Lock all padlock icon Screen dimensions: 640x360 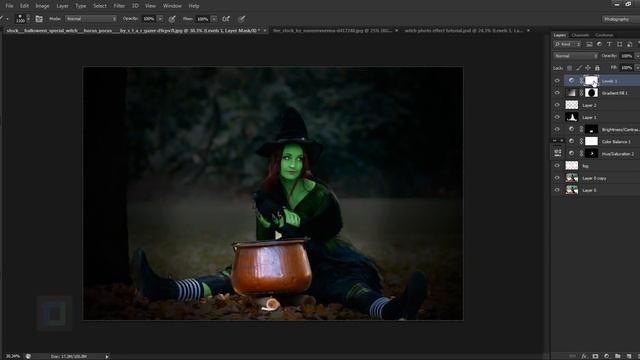(597, 68)
